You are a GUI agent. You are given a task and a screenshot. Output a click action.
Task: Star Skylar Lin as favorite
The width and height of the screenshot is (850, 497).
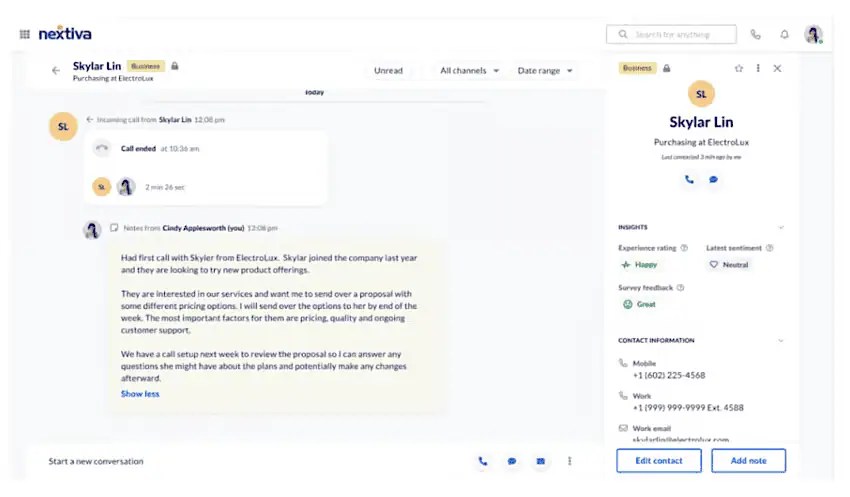[x=739, y=69]
